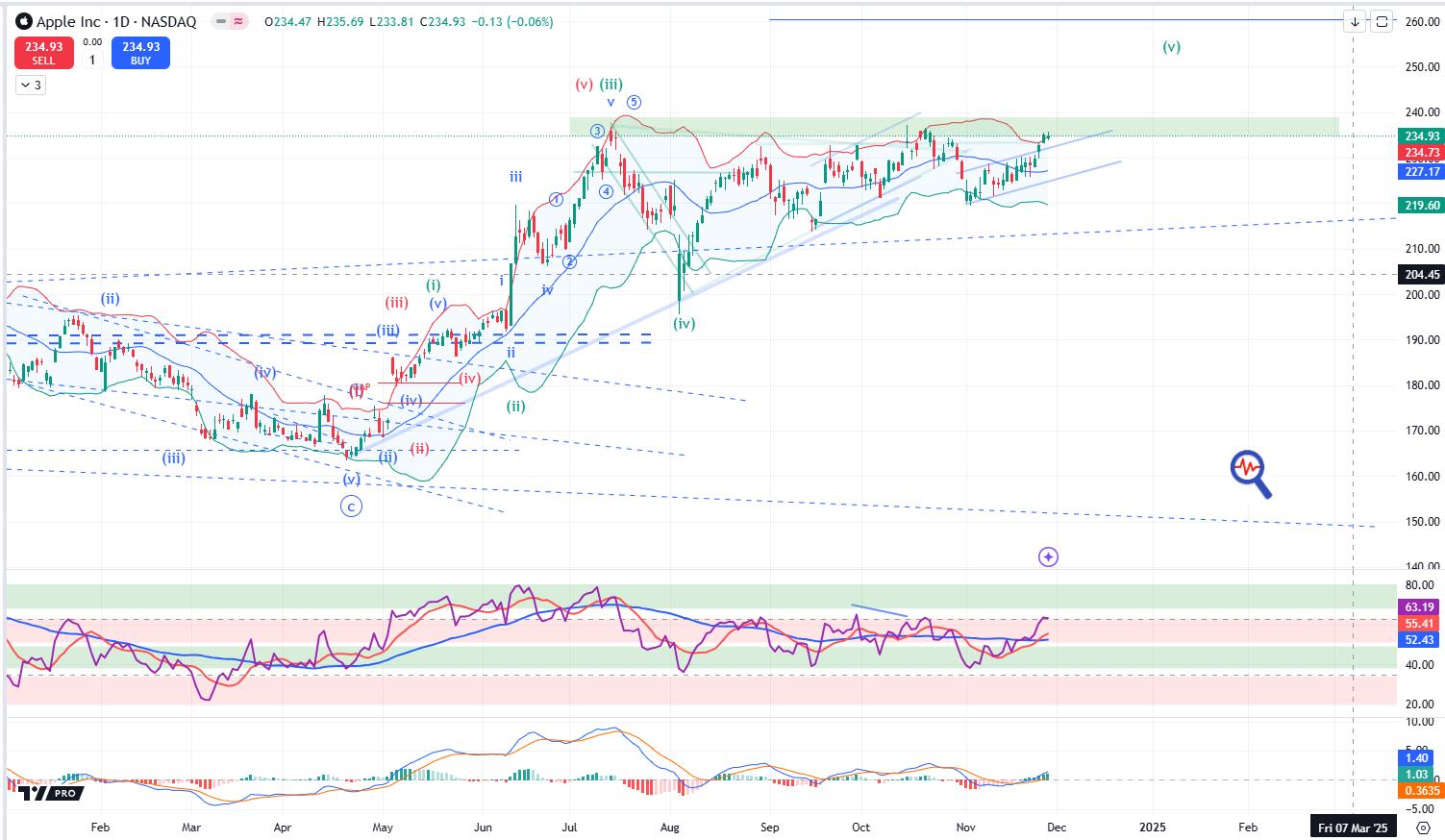
Task: Click the 0.00 spread value between SELL and BUY
Action: pos(92,42)
